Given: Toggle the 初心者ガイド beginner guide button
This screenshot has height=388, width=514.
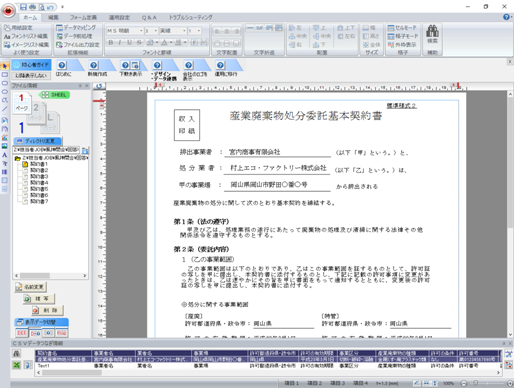Looking at the screenshot, I should [31, 65].
